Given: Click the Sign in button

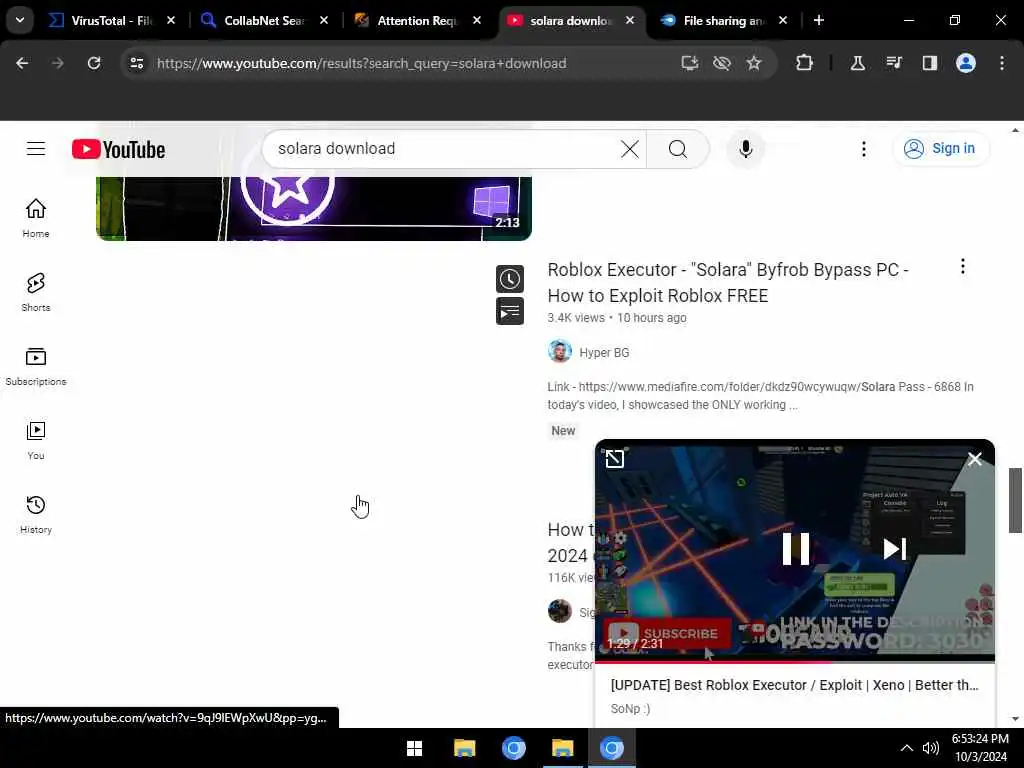Looking at the screenshot, I should 940,149.
